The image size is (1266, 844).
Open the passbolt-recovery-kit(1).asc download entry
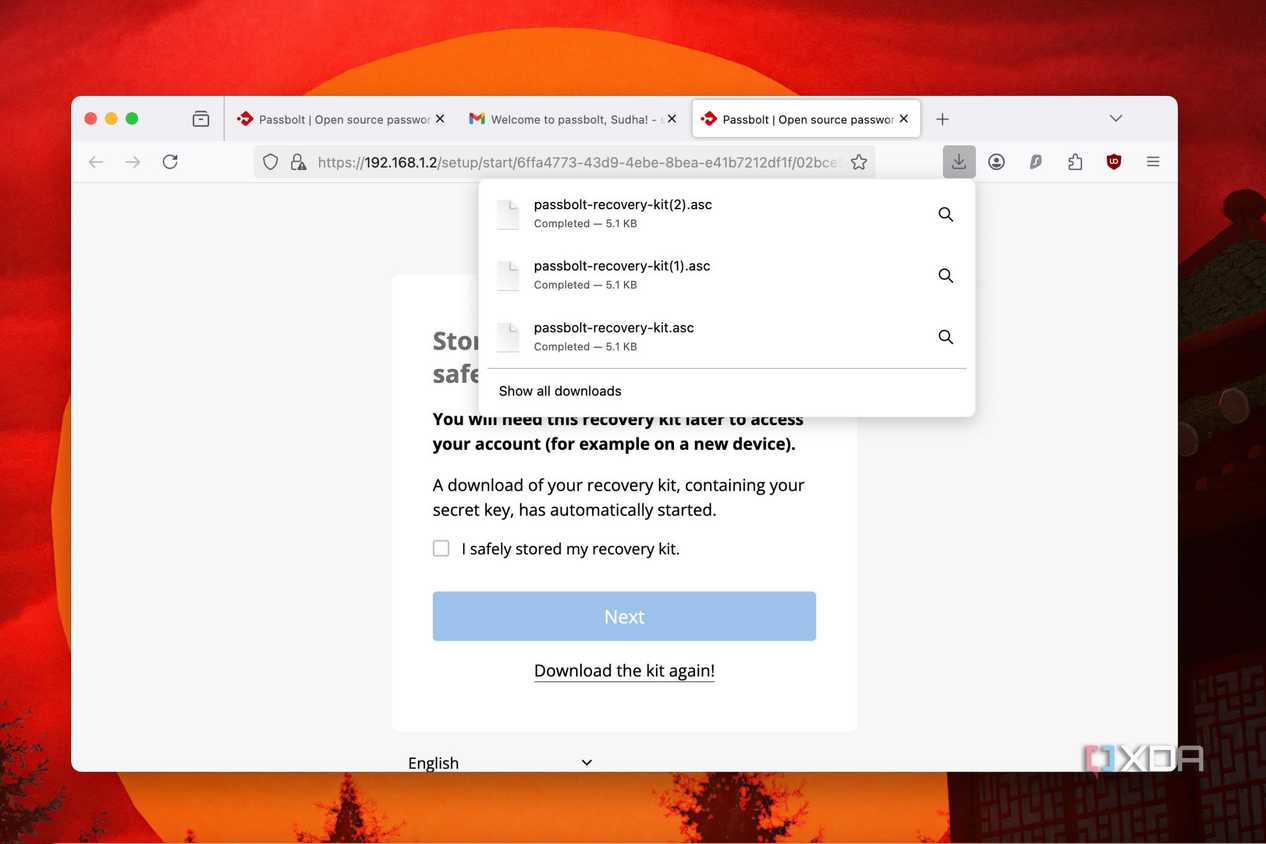pos(727,276)
